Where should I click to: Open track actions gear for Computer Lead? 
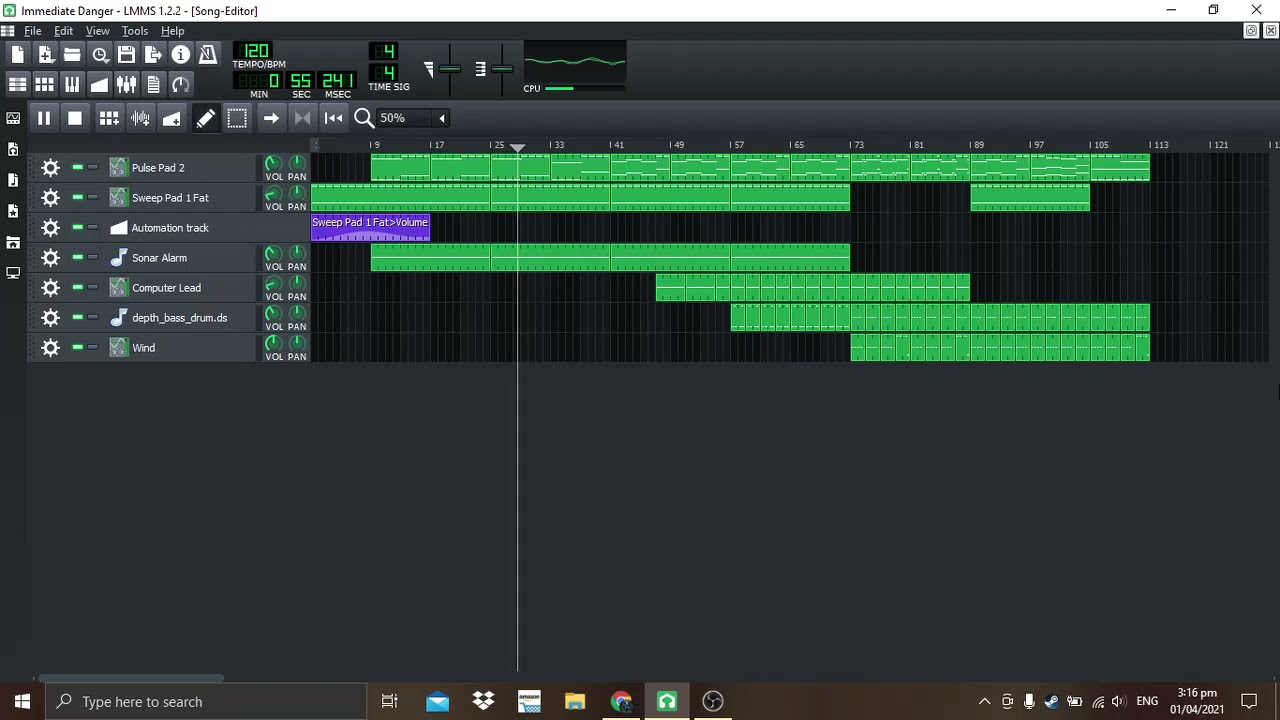pyautogui.click(x=50, y=288)
